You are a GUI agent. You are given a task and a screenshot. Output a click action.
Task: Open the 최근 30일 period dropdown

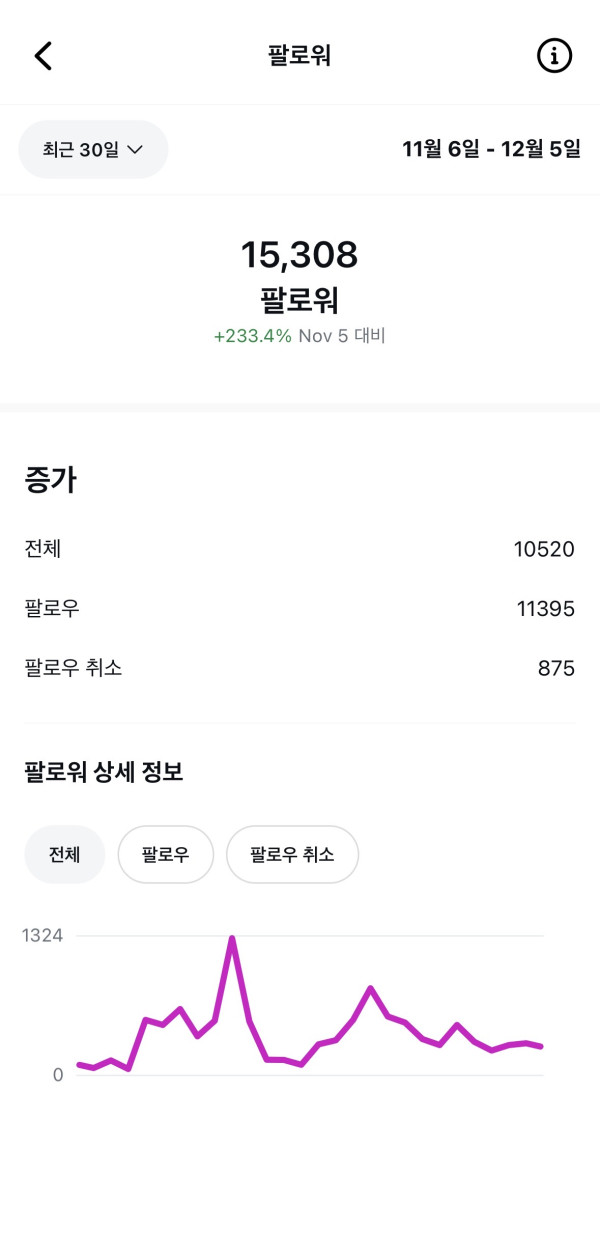pos(93,150)
